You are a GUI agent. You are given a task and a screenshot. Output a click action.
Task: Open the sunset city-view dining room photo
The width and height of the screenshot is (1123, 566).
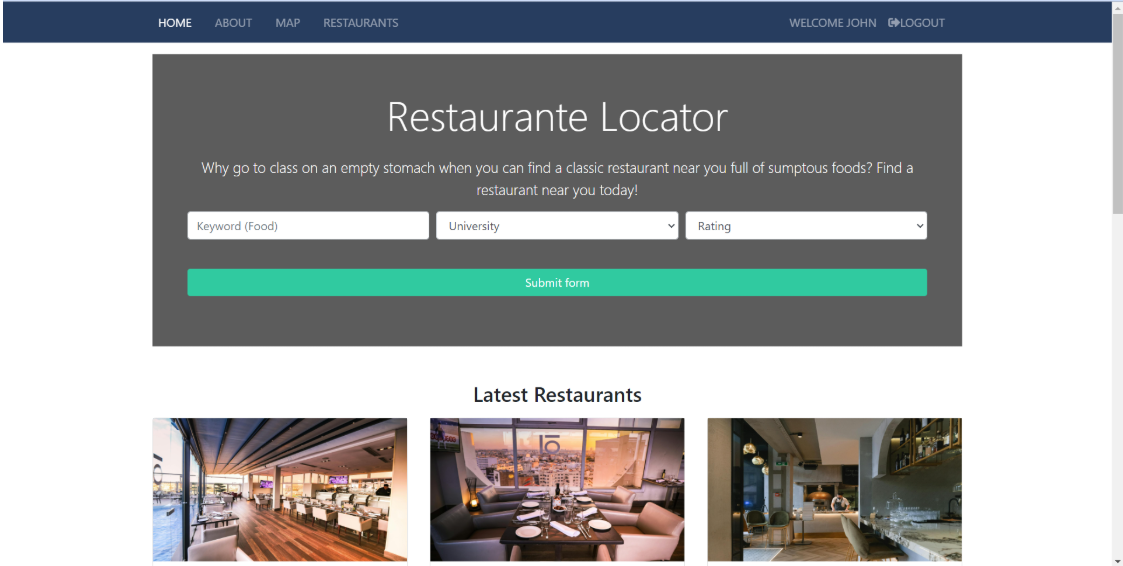[x=557, y=489]
